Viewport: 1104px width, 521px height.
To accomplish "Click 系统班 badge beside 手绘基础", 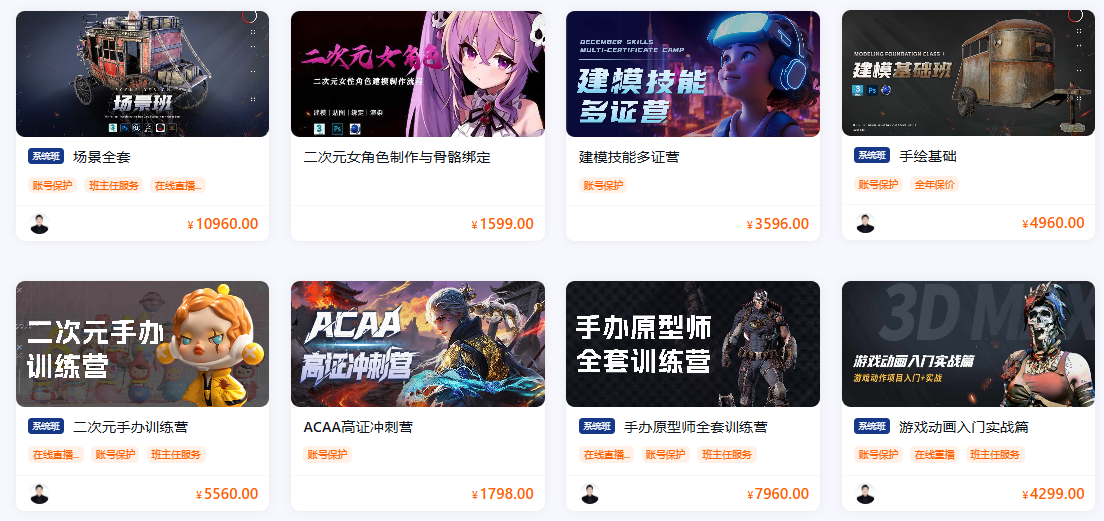I will pyautogui.click(x=872, y=156).
